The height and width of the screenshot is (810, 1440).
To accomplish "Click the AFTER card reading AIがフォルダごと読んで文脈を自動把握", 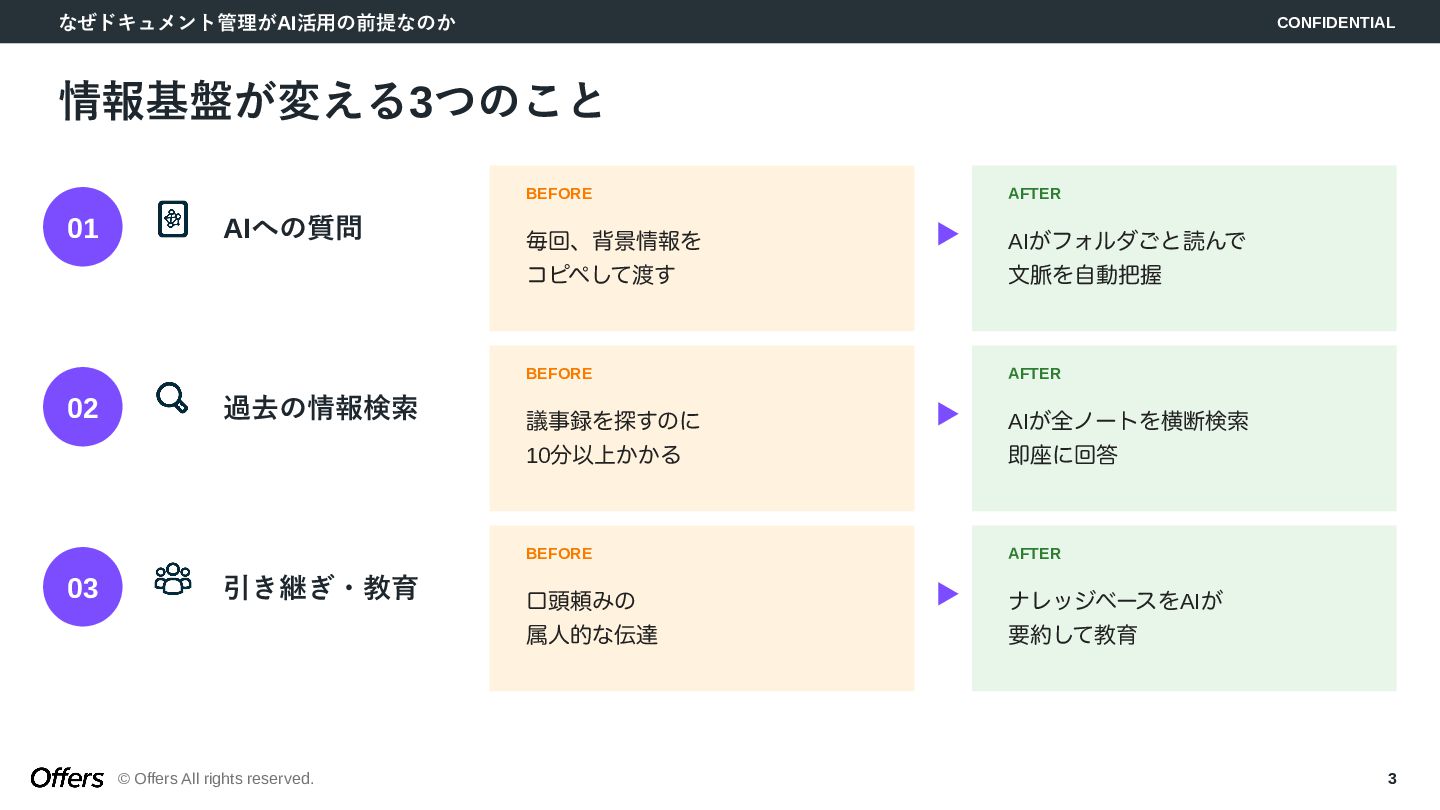I will pos(1184,248).
